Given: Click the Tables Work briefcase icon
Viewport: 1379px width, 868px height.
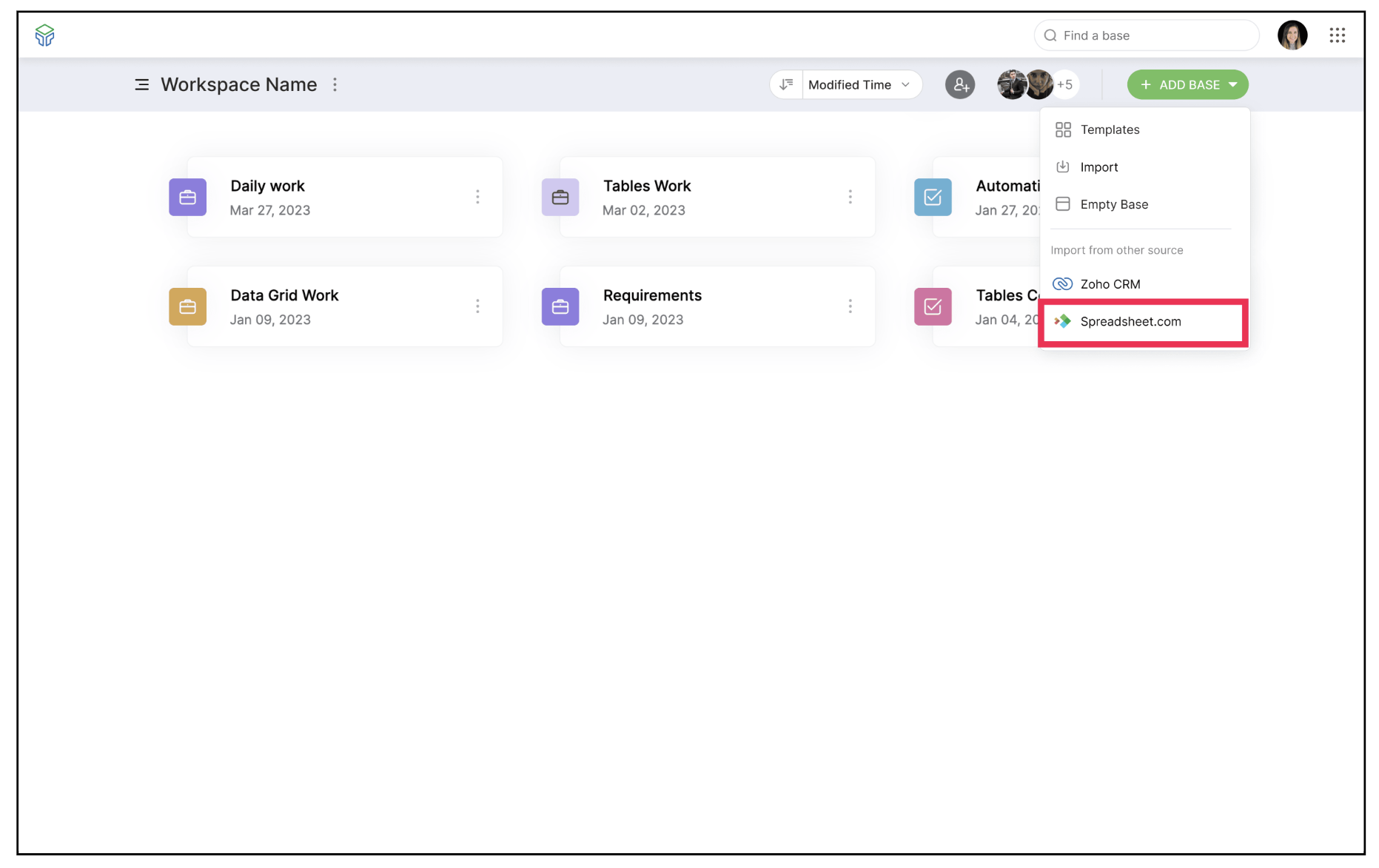Looking at the screenshot, I should coord(560,197).
